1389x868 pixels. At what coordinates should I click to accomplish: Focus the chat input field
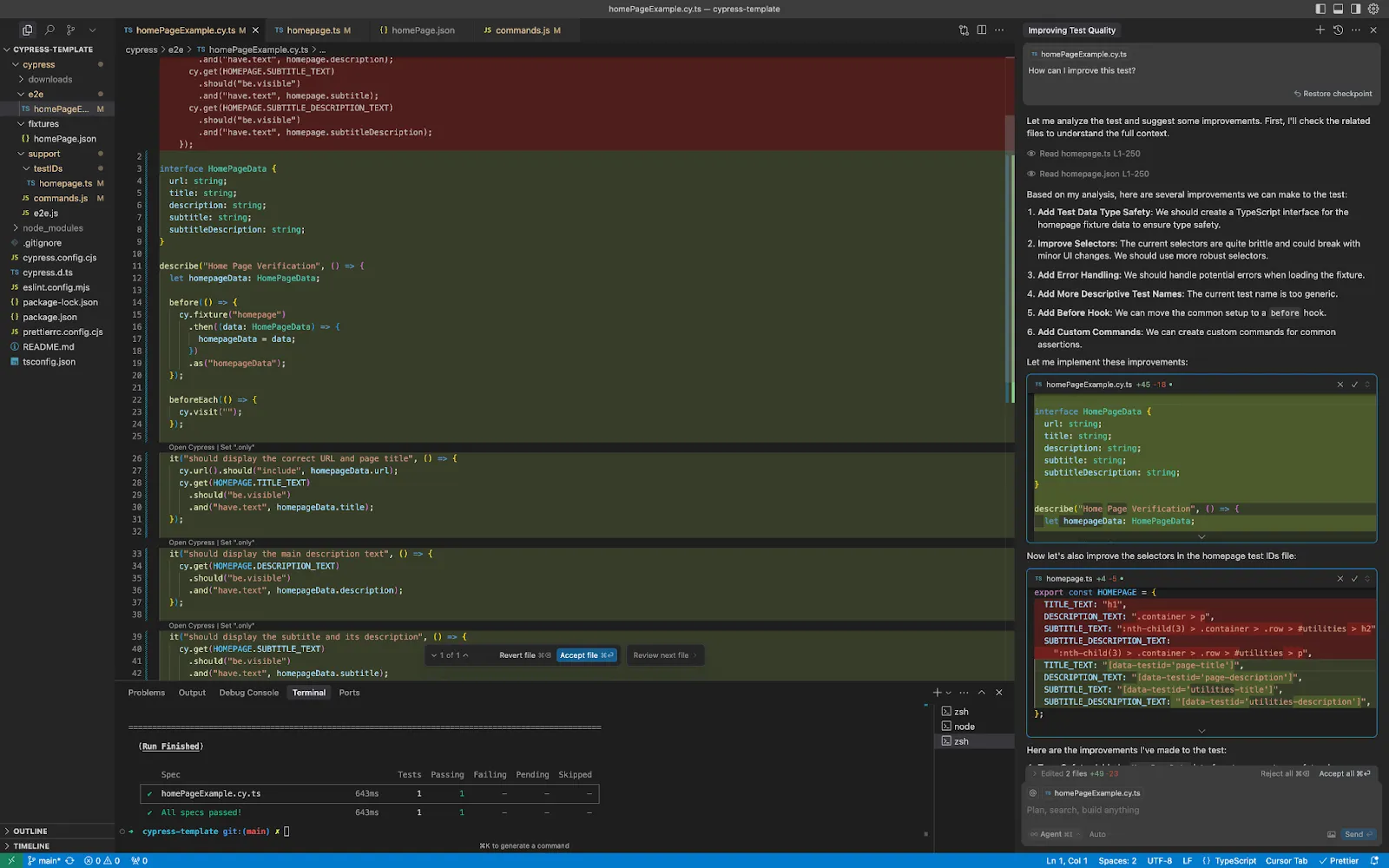pyautogui.click(x=1201, y=810)
